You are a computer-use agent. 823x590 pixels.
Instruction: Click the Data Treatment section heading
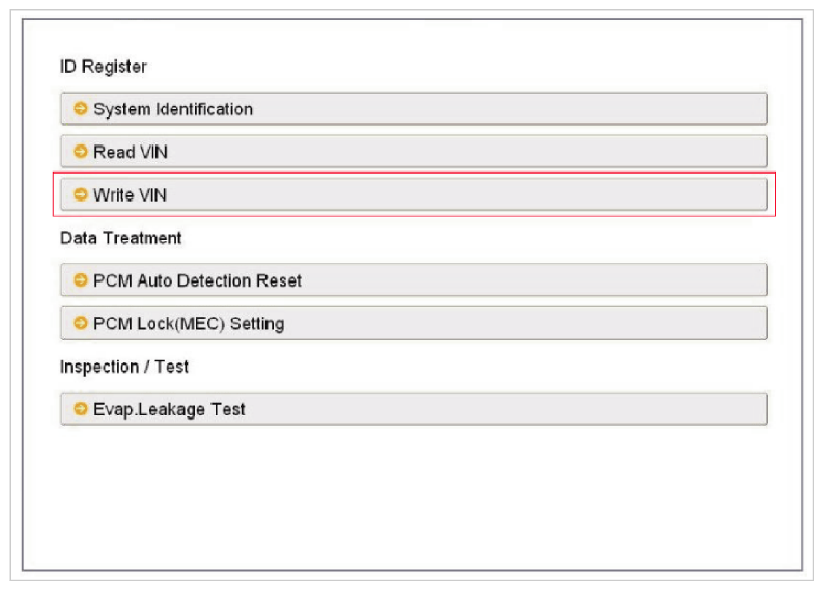(121, 238)
